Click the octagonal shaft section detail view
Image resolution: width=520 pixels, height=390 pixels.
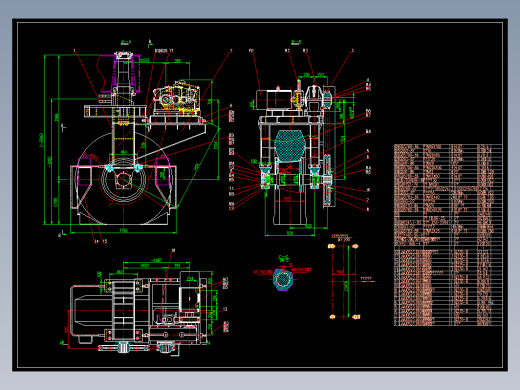(283, 279)
